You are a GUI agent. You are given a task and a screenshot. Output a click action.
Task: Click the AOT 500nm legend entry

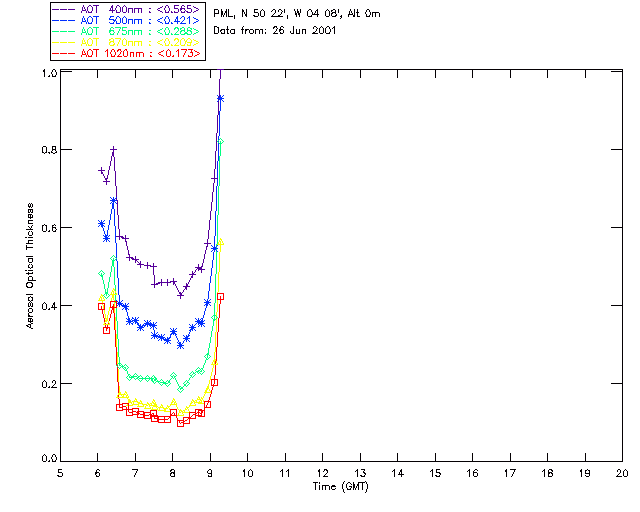127,20
